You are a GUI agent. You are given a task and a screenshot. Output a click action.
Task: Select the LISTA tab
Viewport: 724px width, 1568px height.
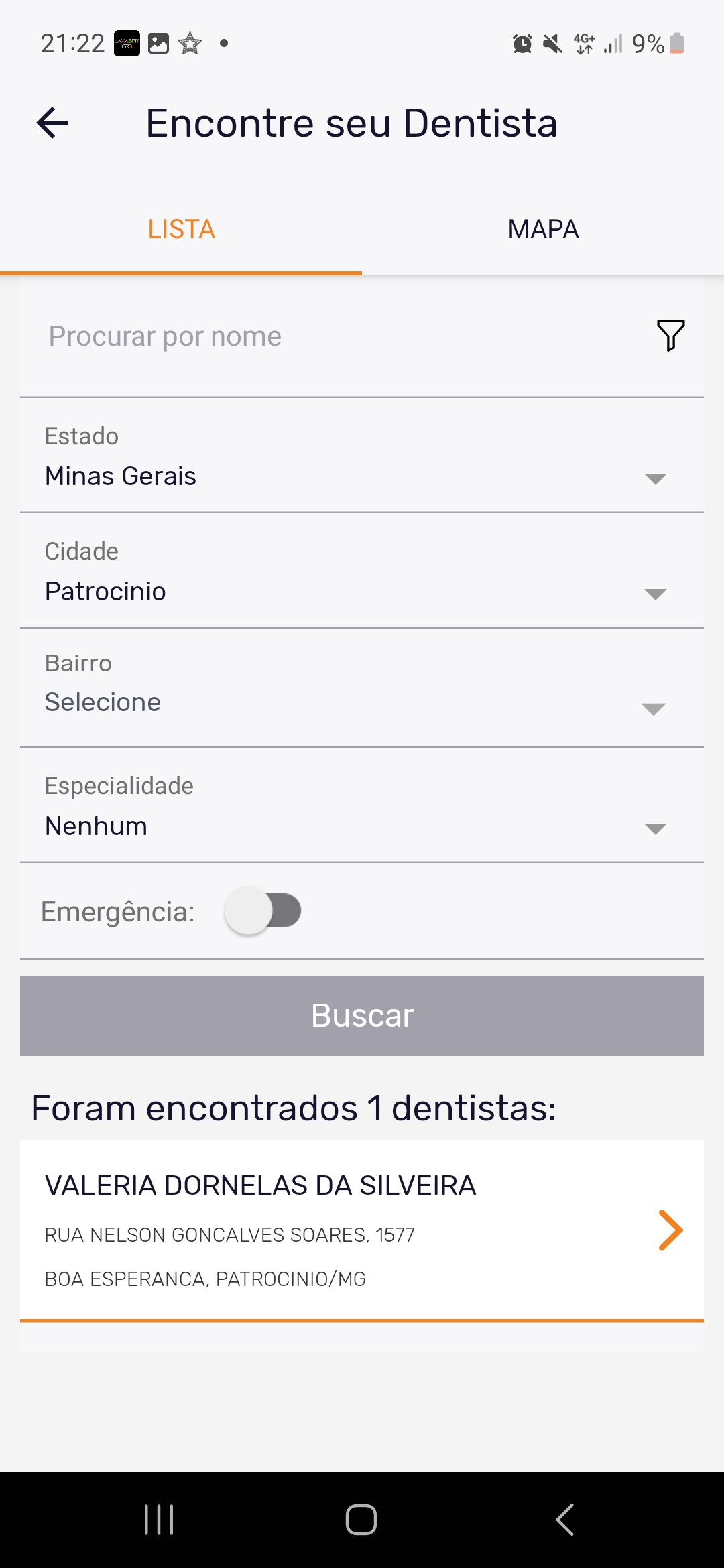pos(181,229)
